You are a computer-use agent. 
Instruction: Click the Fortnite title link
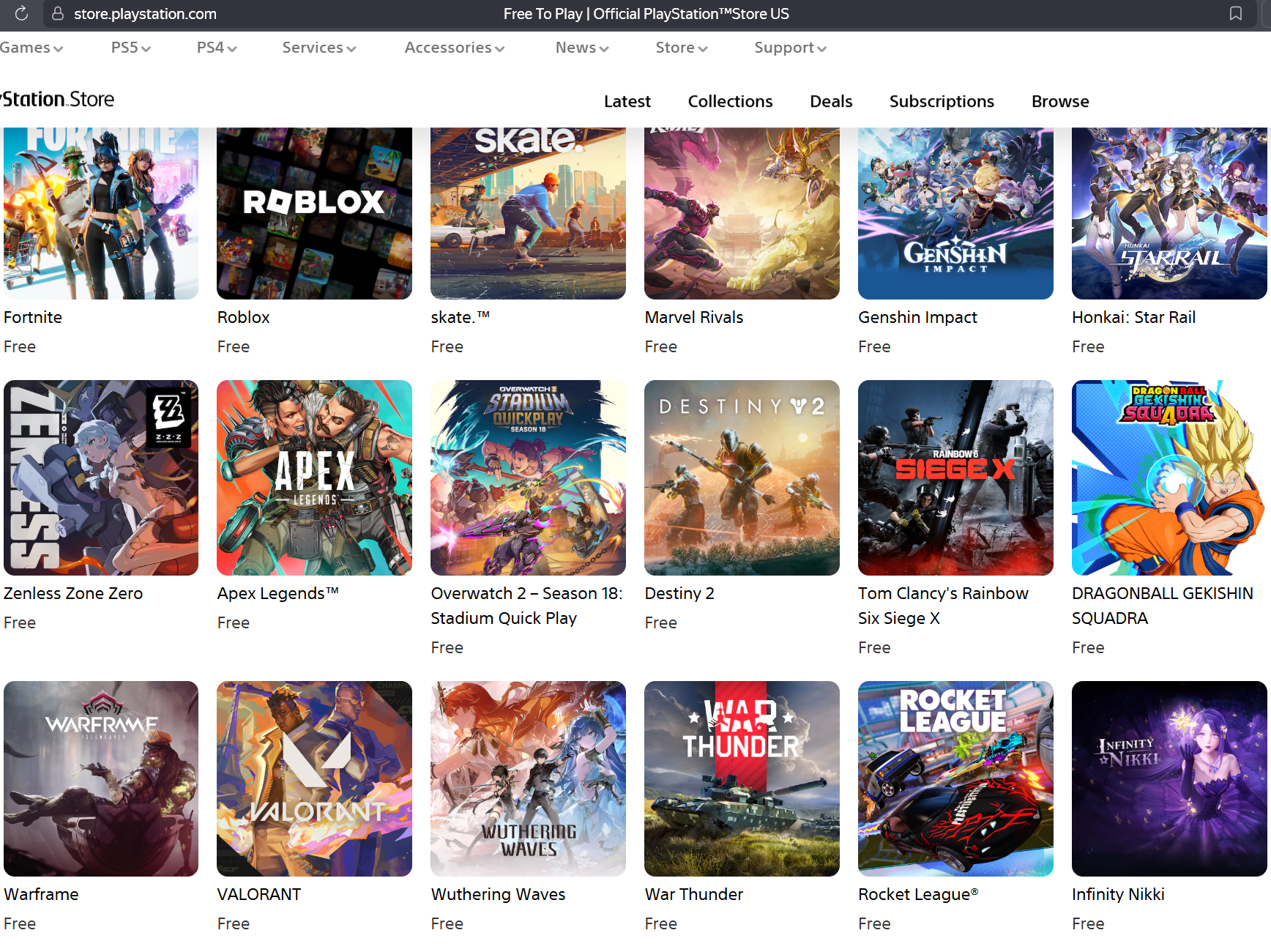pos(33,317)
